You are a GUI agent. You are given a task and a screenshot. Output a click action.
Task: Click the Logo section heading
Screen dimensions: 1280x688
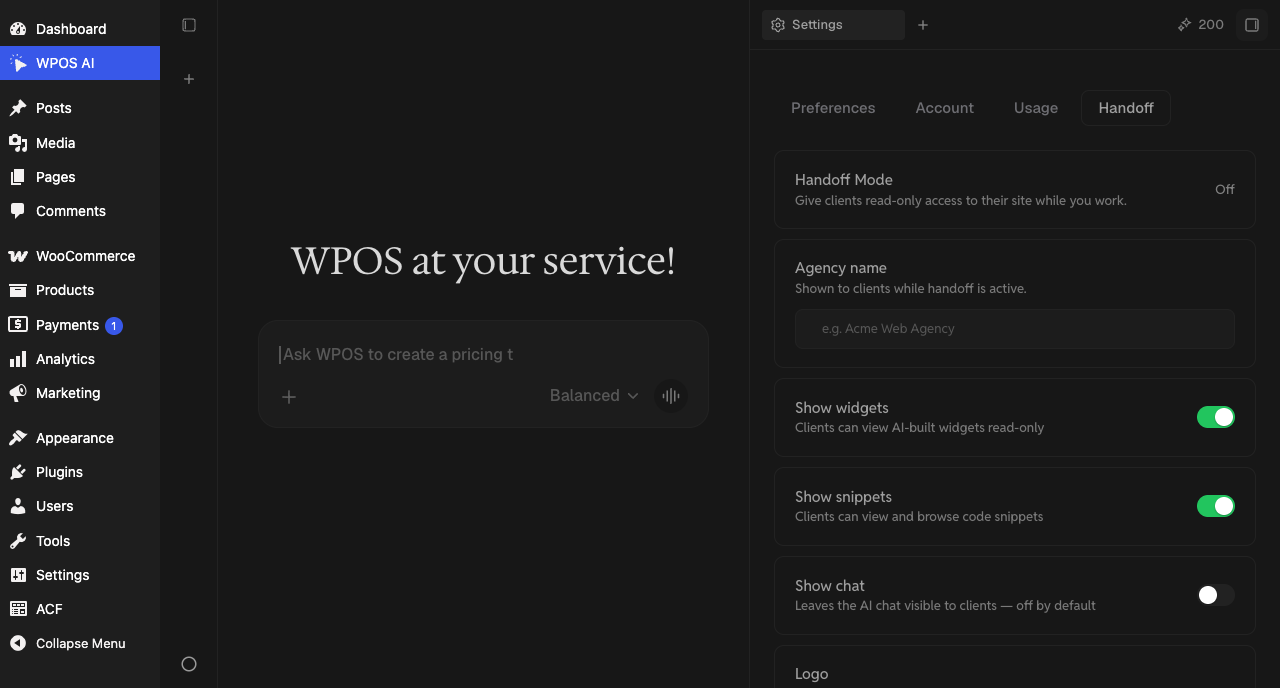point(811,674)
